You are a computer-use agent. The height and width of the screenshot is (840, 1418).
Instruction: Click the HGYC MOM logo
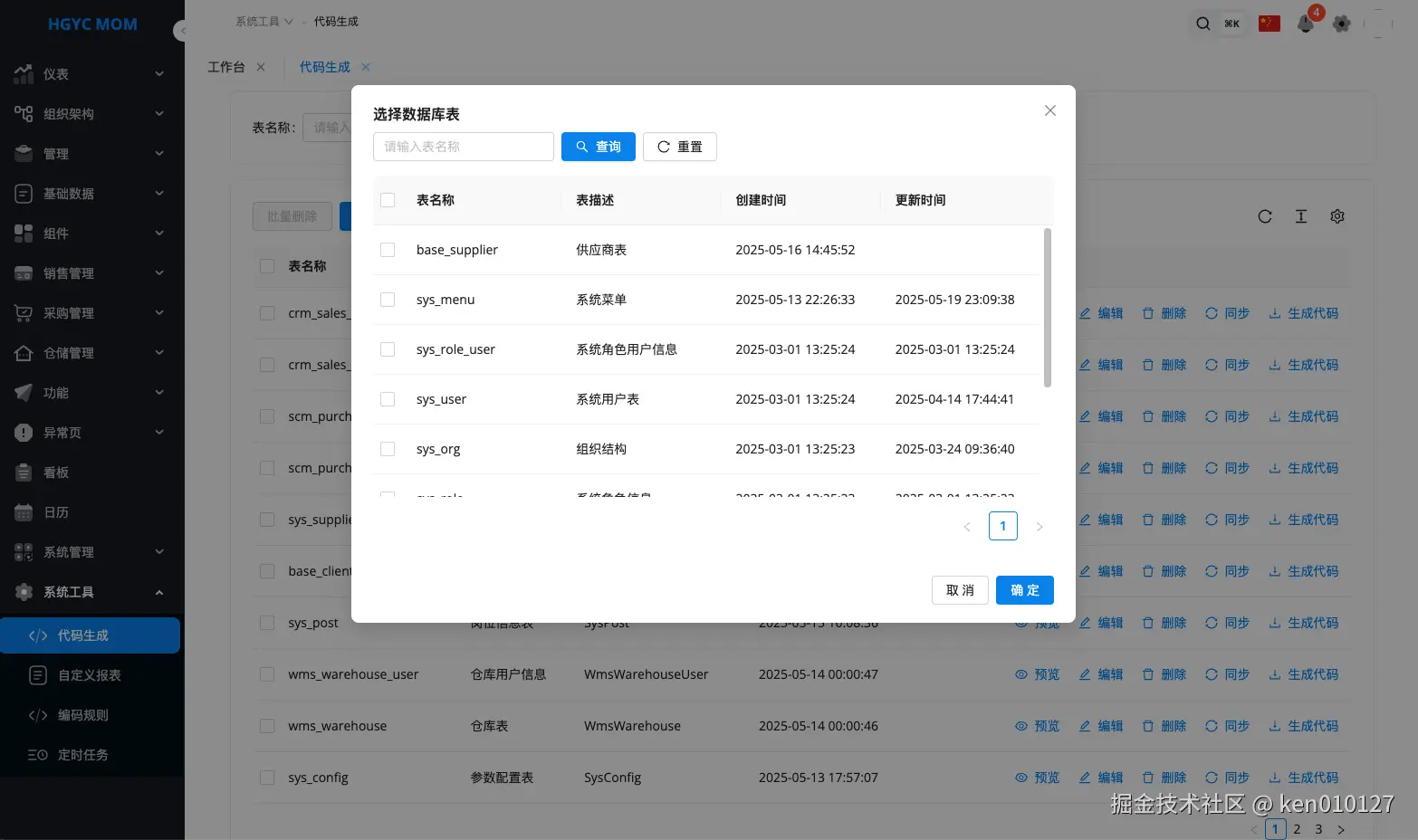tap(92, 24)
